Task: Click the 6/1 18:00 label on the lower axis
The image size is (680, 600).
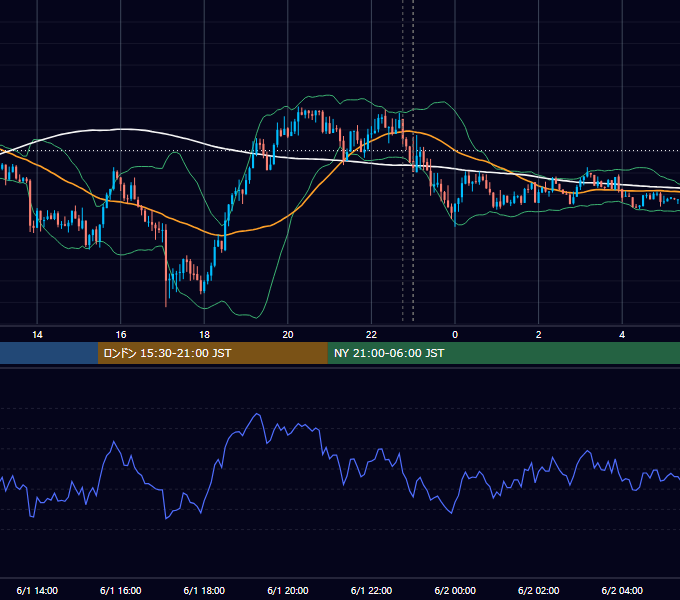Action: click(x=204, y=590)
